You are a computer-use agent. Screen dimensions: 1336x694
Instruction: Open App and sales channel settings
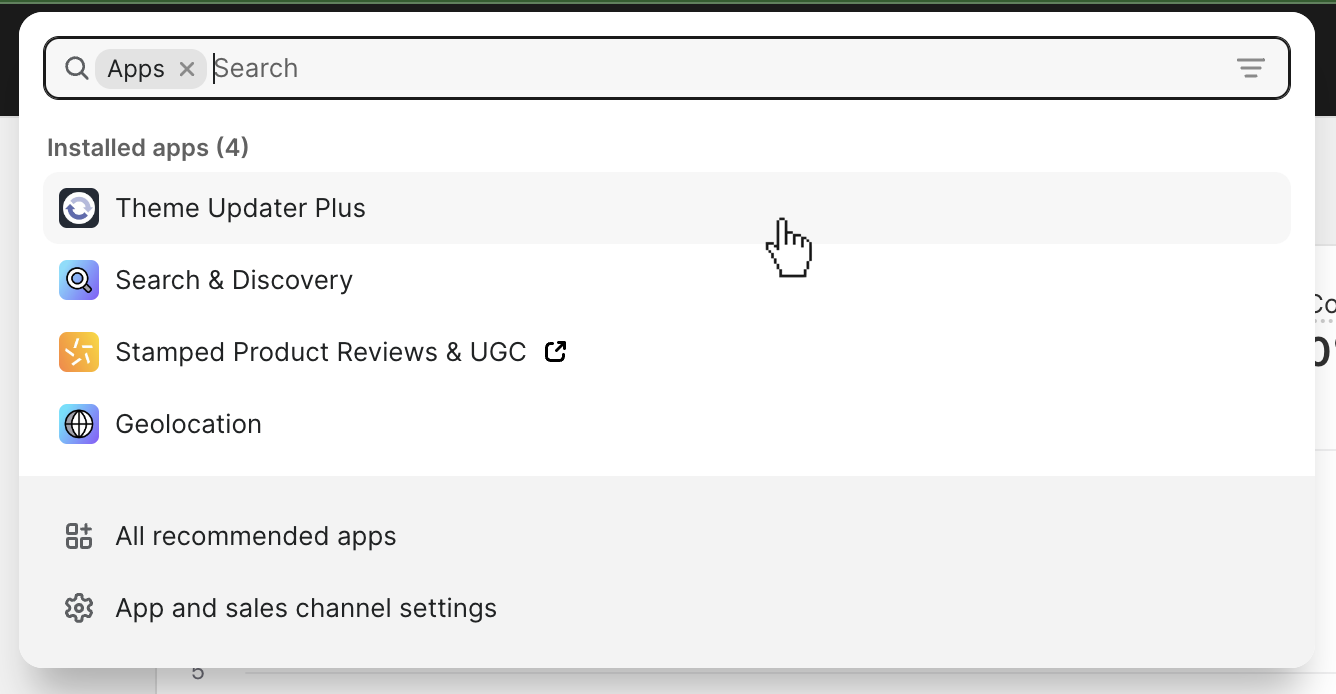pos(306,608)
